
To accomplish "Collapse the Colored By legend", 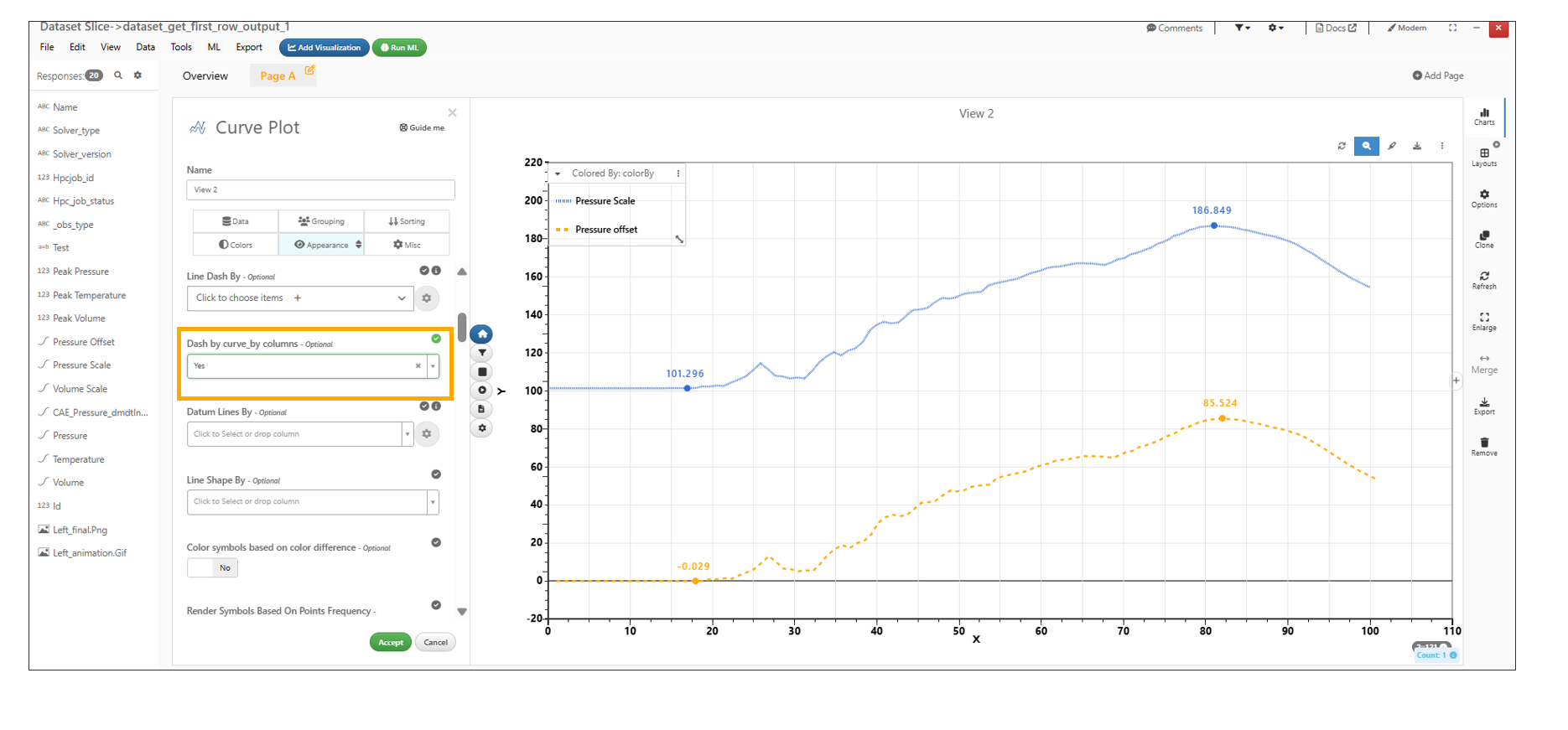I will tap(558, 174).
